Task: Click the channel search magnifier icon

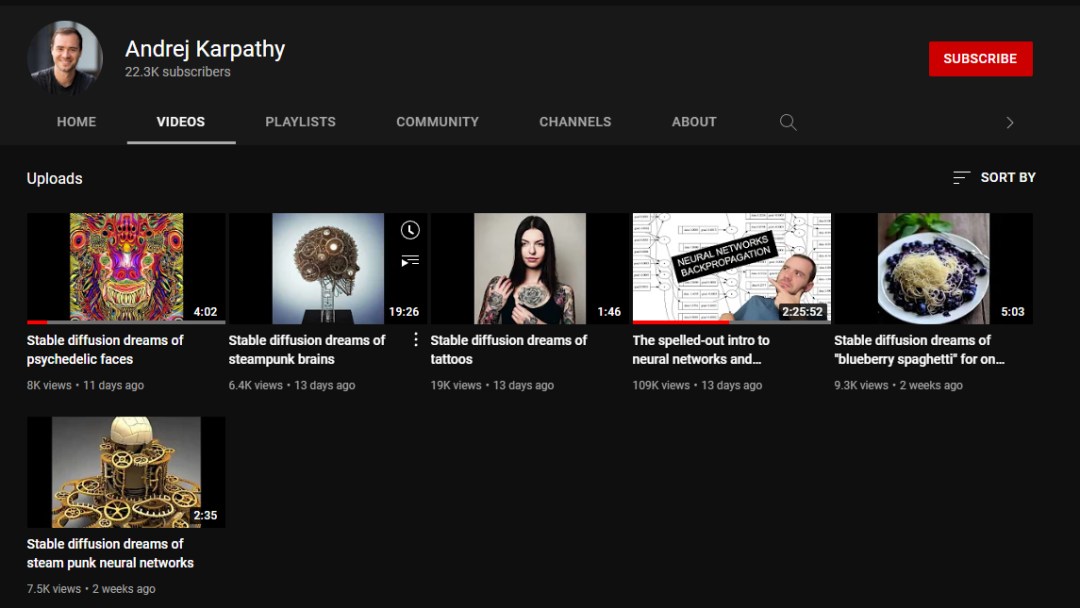Action: (788, 122)
